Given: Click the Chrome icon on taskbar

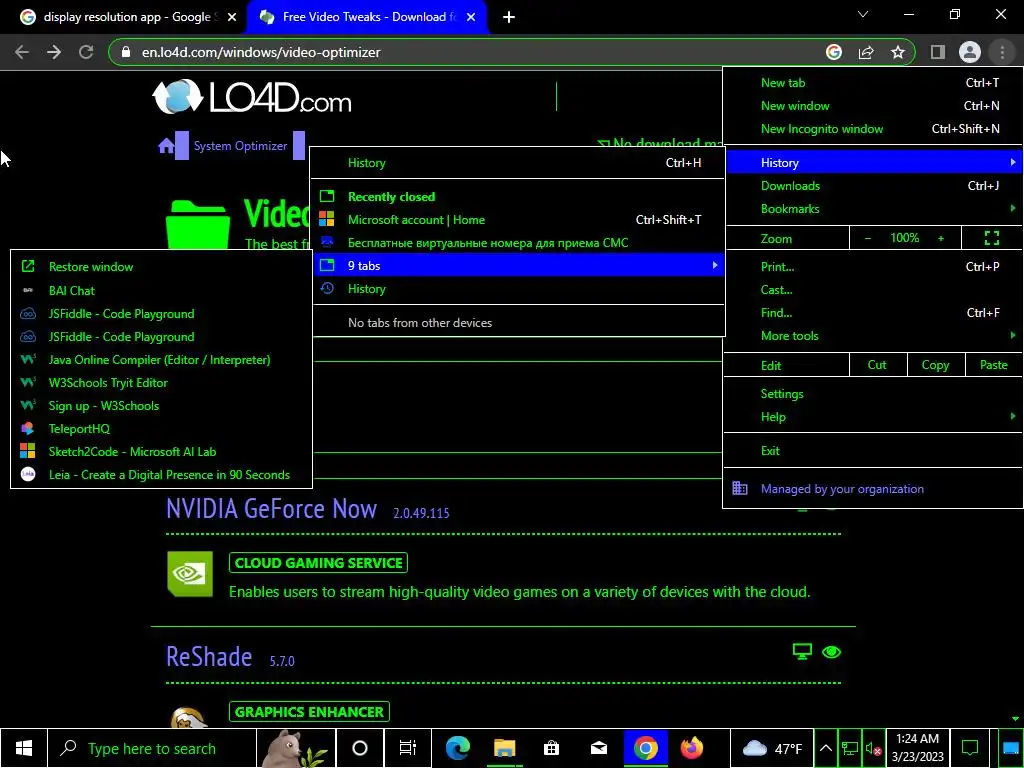Looking at the screenshot, I should tap(645, 748).
